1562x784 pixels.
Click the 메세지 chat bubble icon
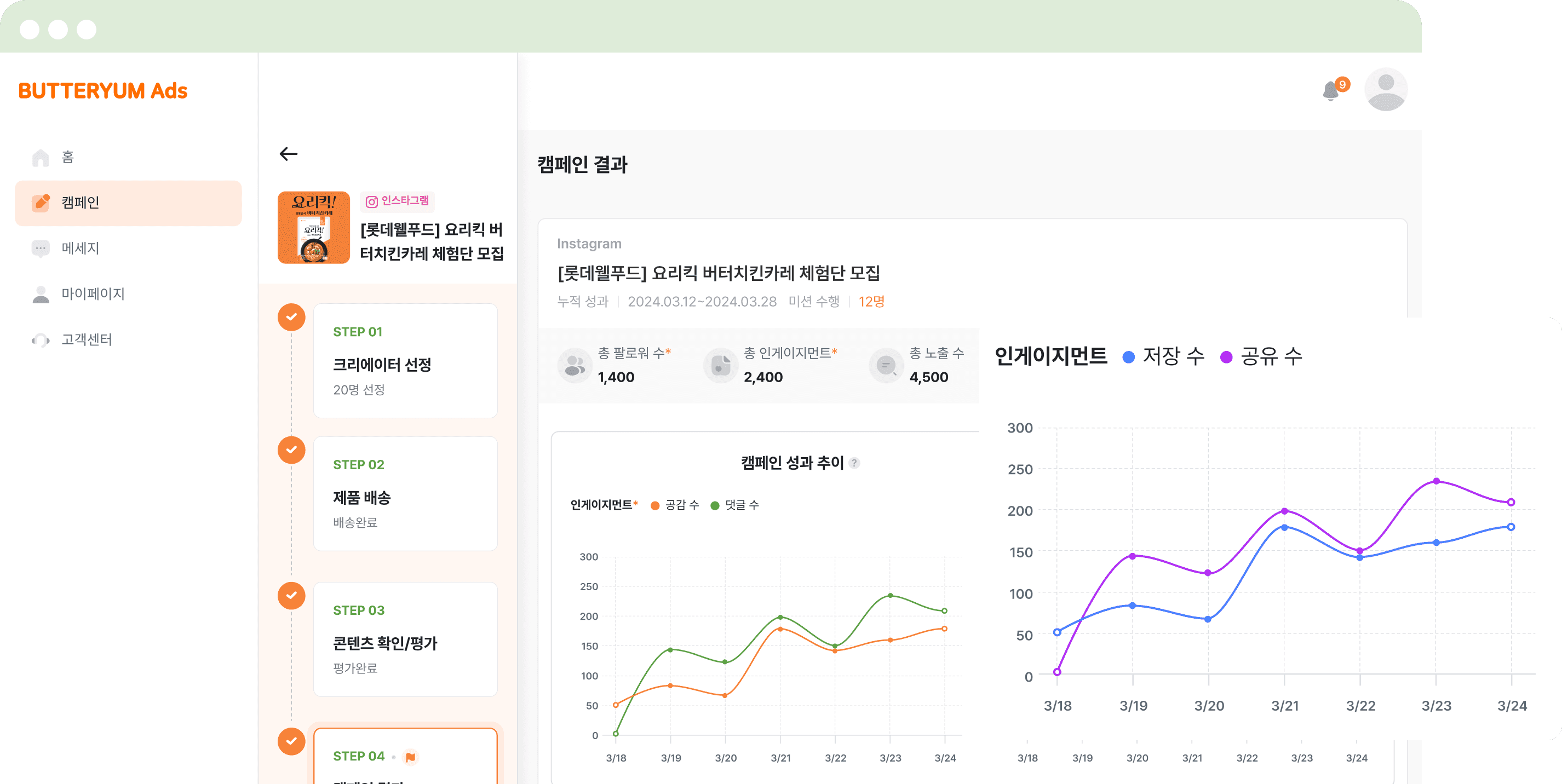click(x=41, y=249)
